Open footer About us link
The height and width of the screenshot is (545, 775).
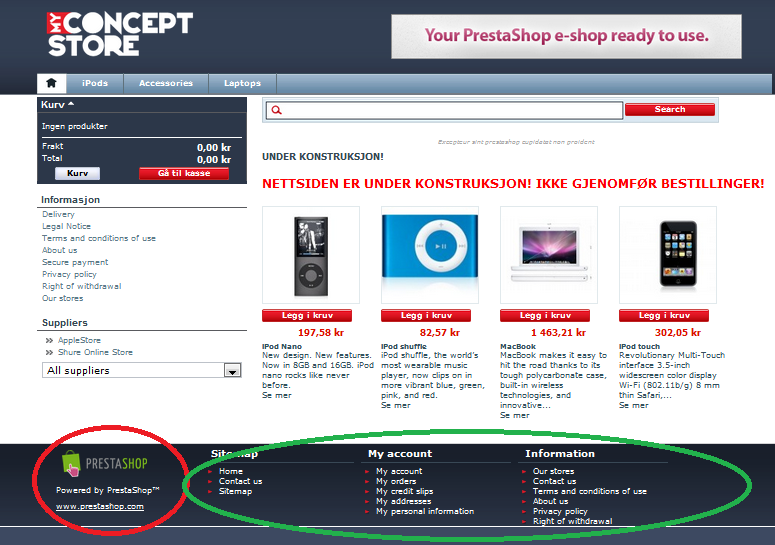[x=550, y=501]
